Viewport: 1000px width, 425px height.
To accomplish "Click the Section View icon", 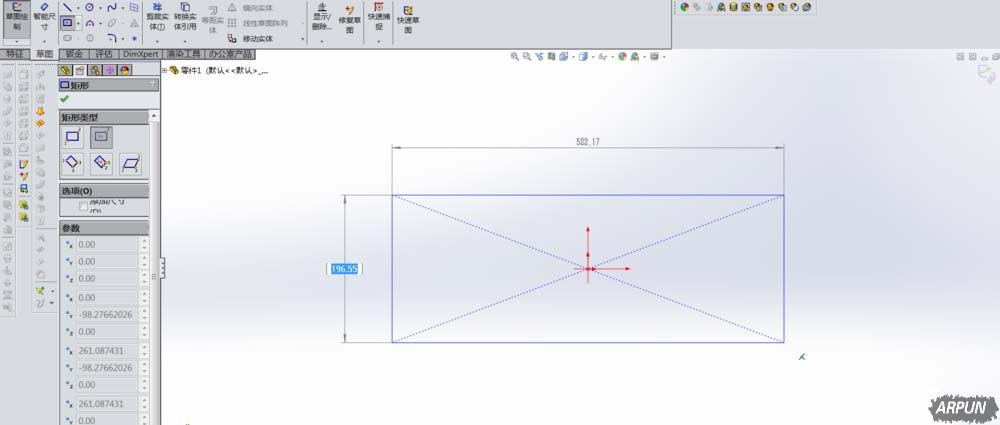I will (552, 57).
